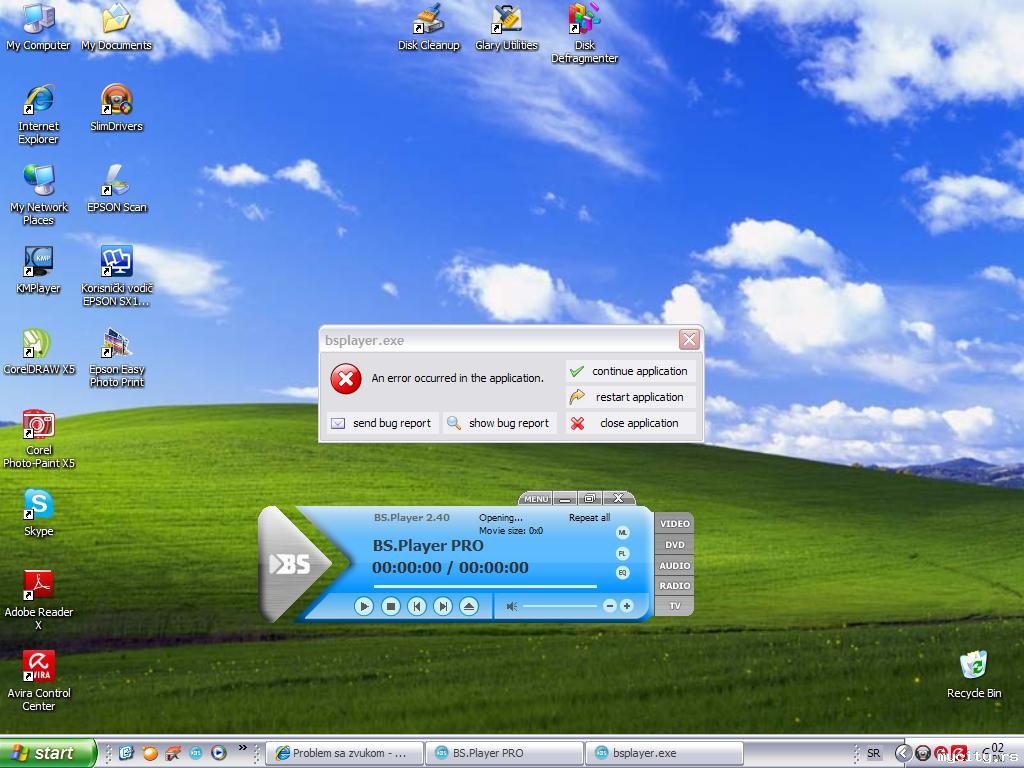This screenshot has height=768, width=1024.
Task: Open the playlist with PL button
Action: (x=622, y=553)
